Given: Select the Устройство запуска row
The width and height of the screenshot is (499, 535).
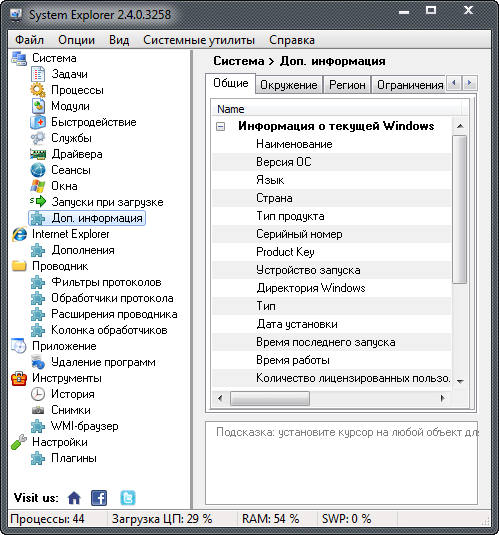Looking at the screenshot, I should pyautogui.click(x=332, y=270).
